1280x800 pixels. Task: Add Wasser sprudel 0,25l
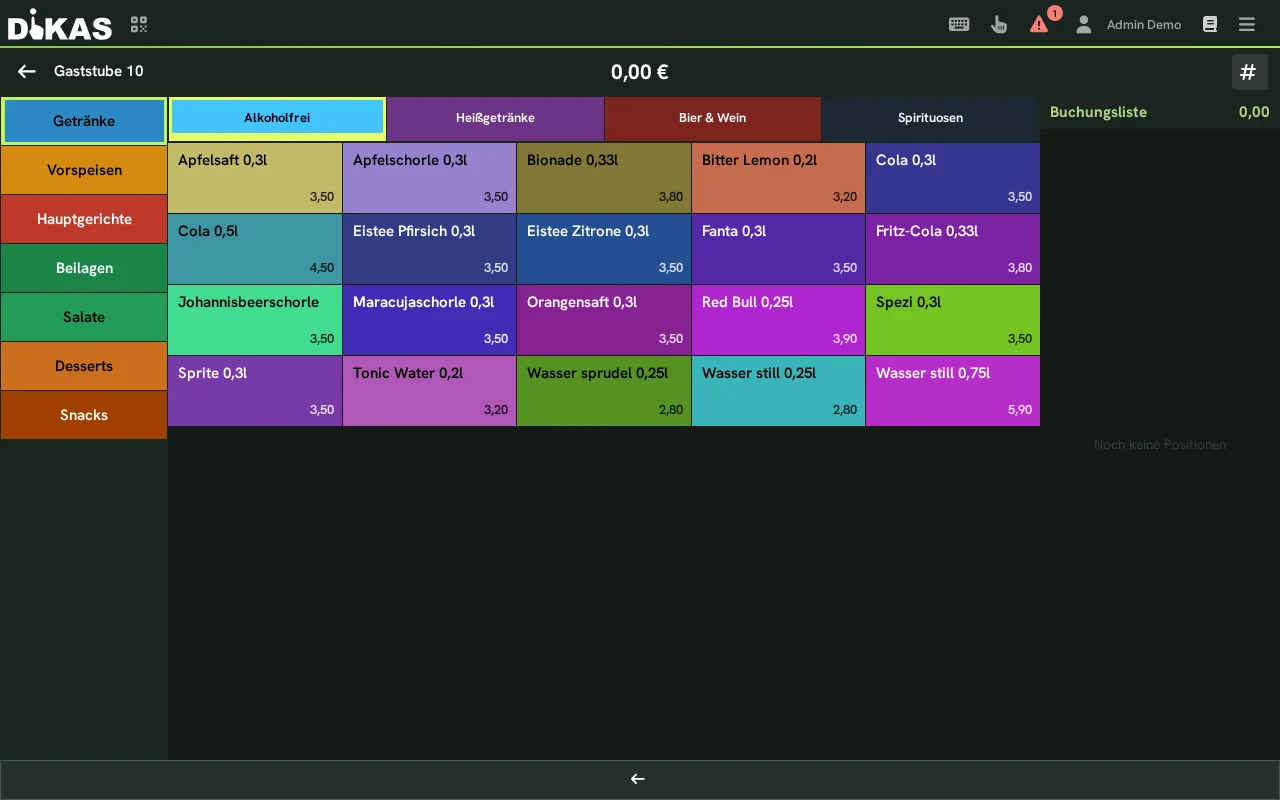604,391
